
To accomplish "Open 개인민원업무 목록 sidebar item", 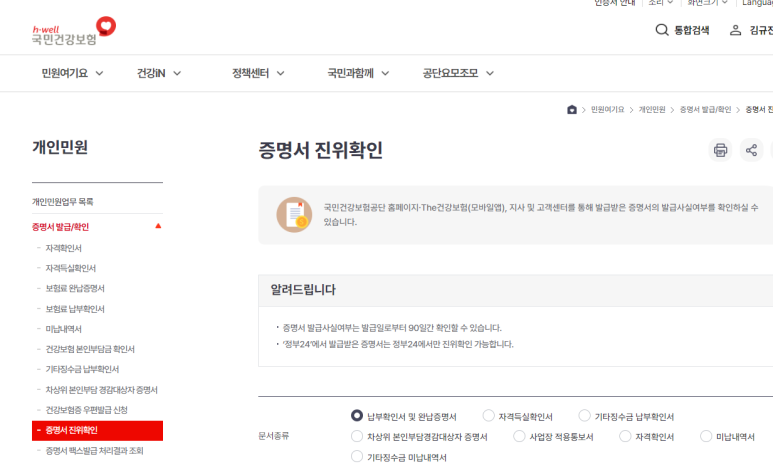I will [x=63, y=202].
